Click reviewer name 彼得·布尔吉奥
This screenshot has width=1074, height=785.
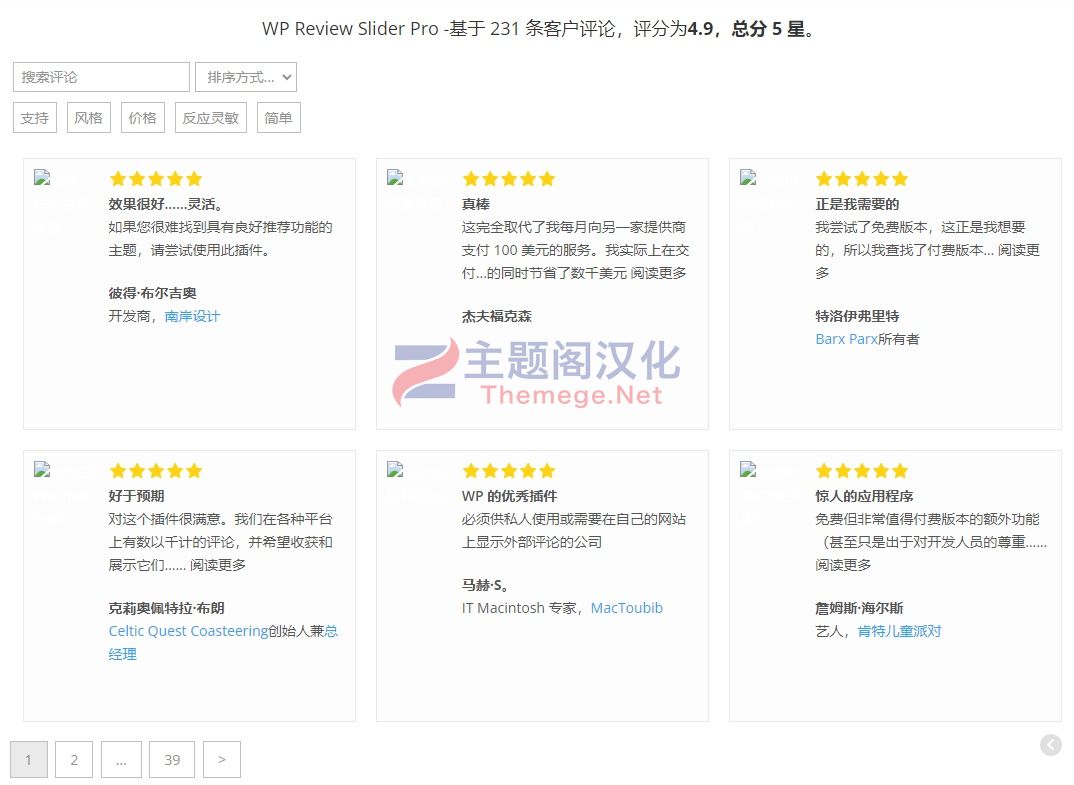pyautogui.click(x=152, y=292)
